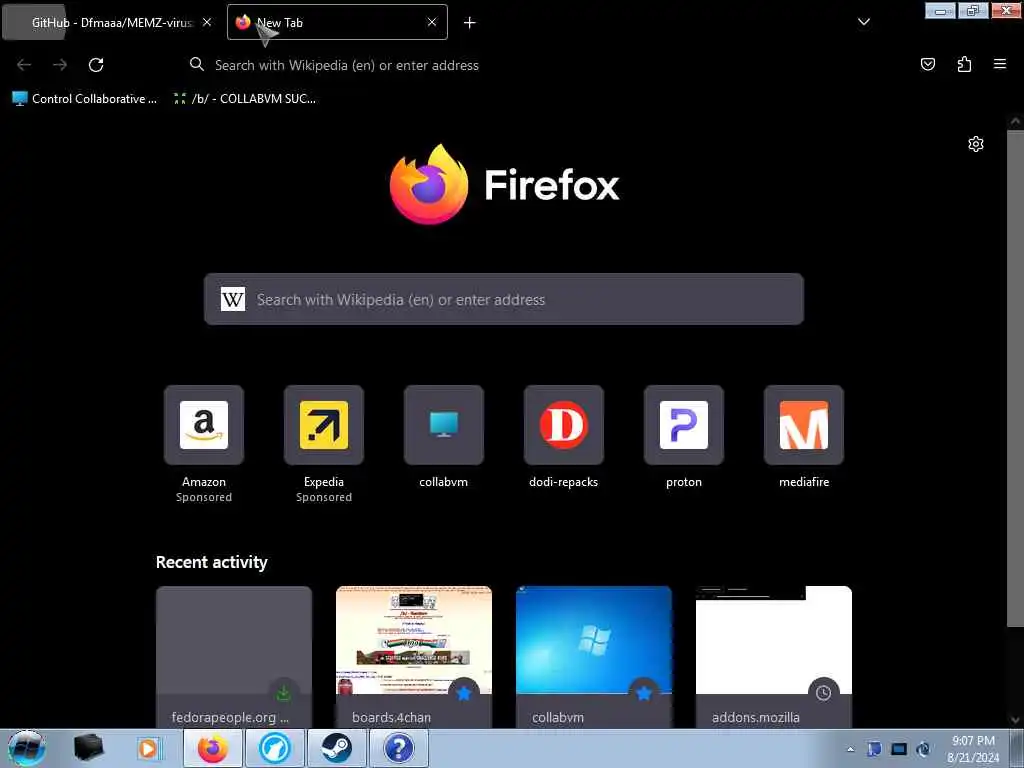1024x768 pixels.
Task: Open the Windows Start orb
Action: (27, 748)
